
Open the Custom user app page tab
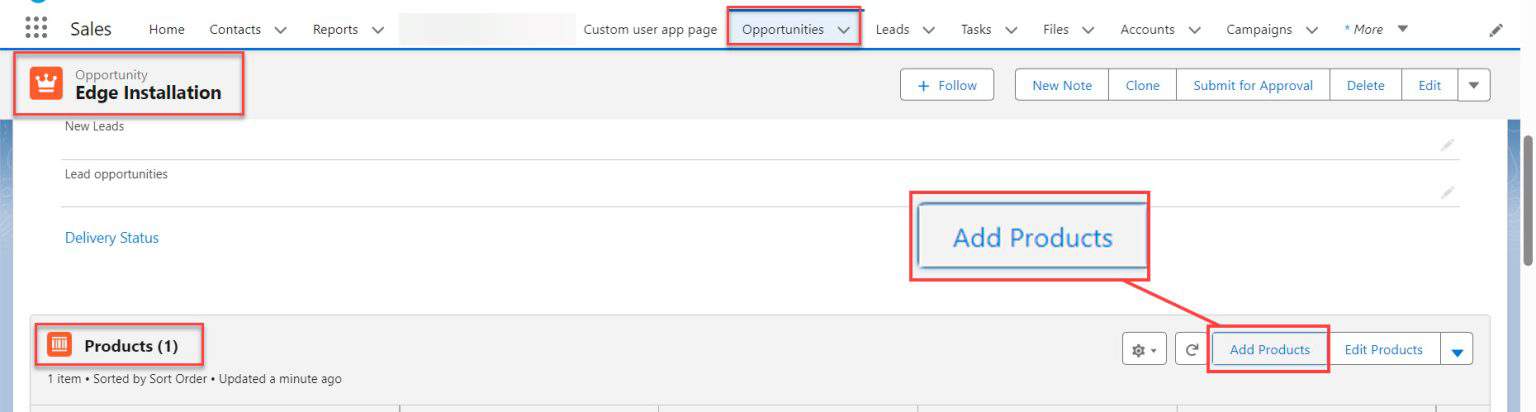point(650,30)
